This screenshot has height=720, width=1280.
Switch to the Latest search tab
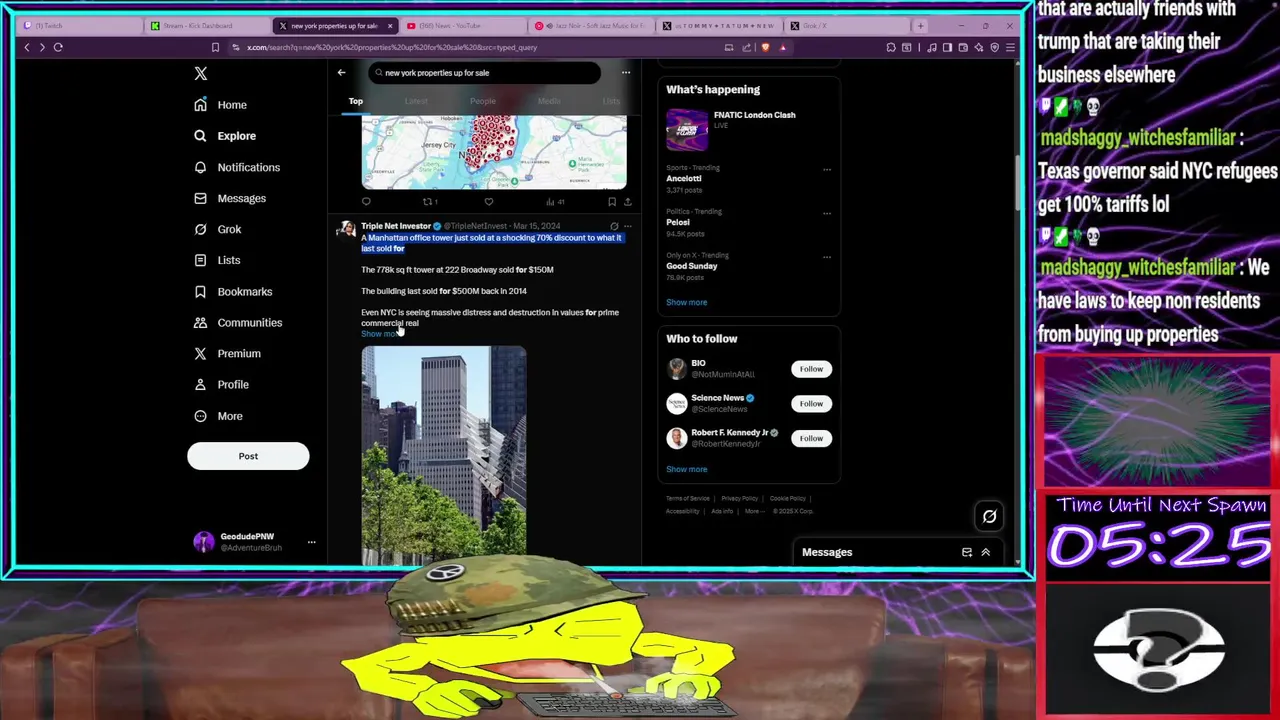pyautogui.click(x=416, y=101)
